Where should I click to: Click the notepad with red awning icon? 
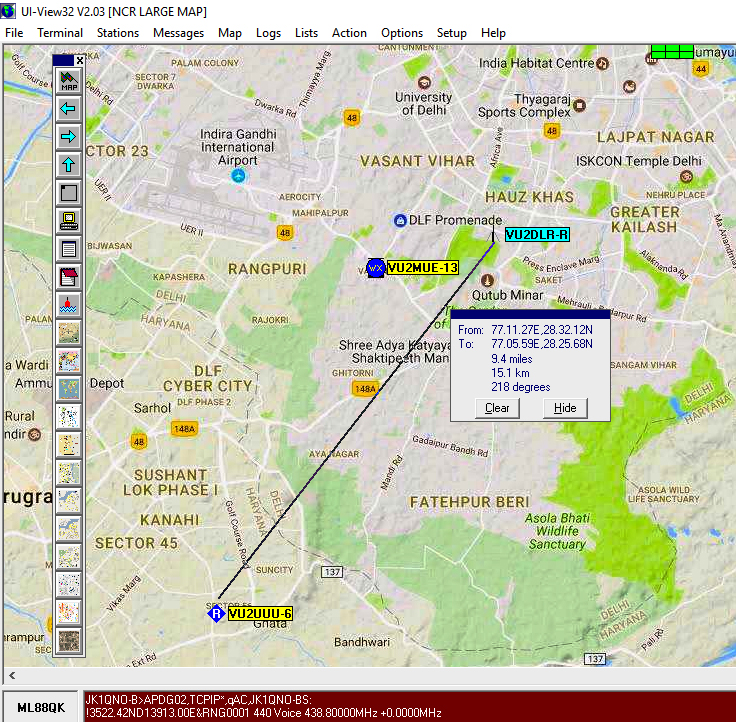tap(69, 277)
